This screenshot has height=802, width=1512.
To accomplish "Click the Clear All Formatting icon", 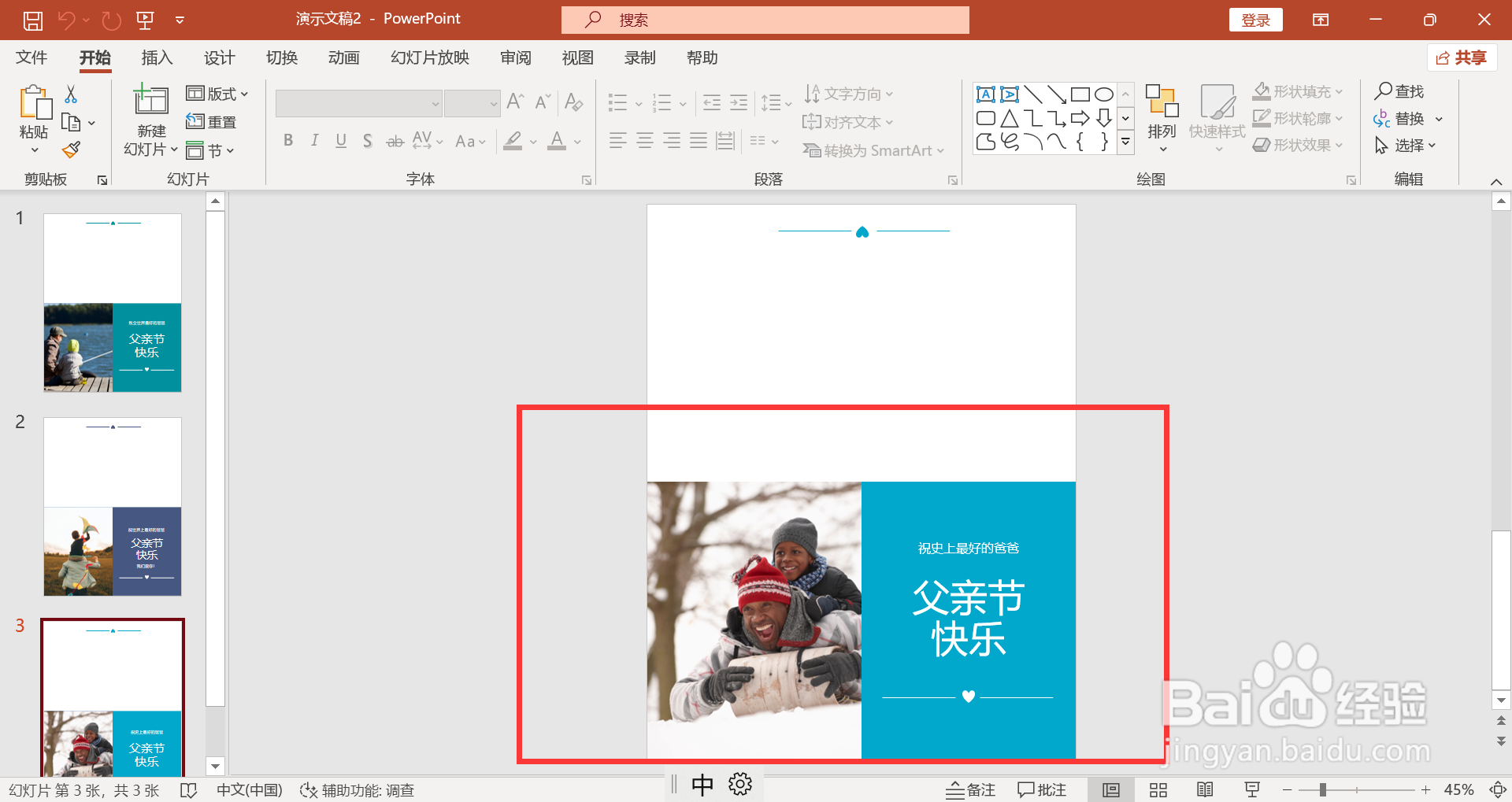I will pyautogui.click(x=574, y=102).
